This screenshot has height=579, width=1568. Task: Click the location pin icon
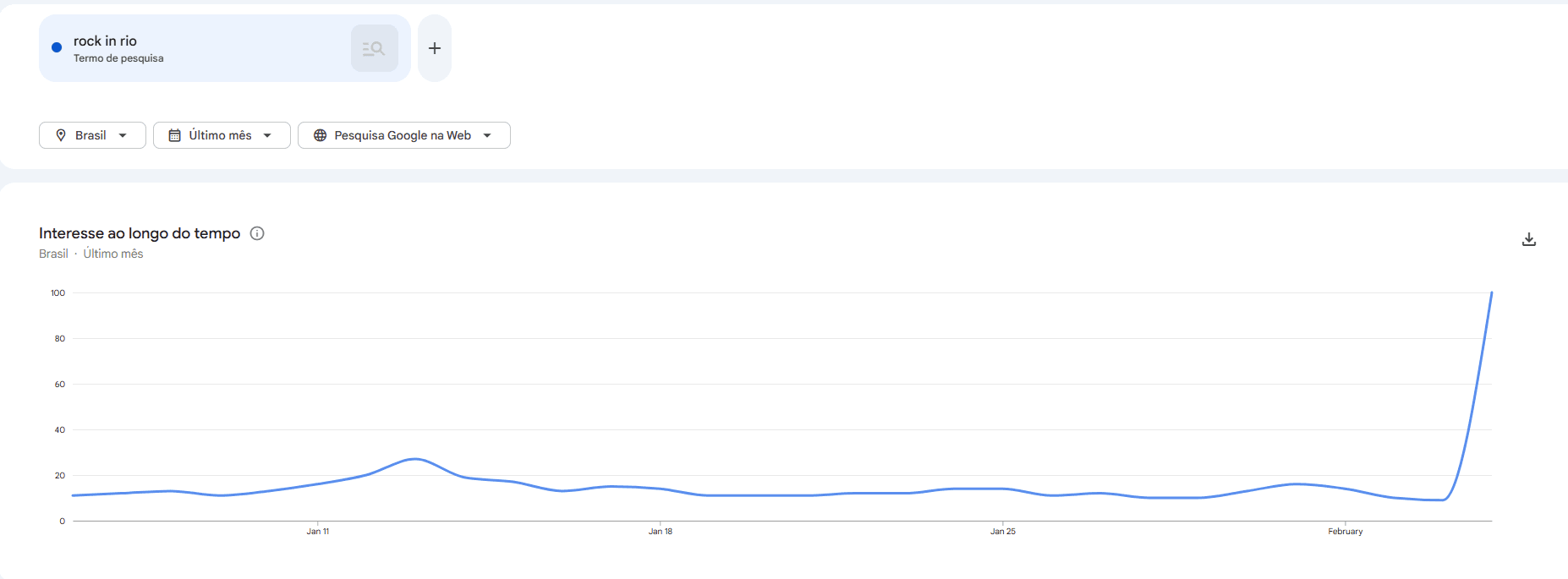tap(61, 135)
